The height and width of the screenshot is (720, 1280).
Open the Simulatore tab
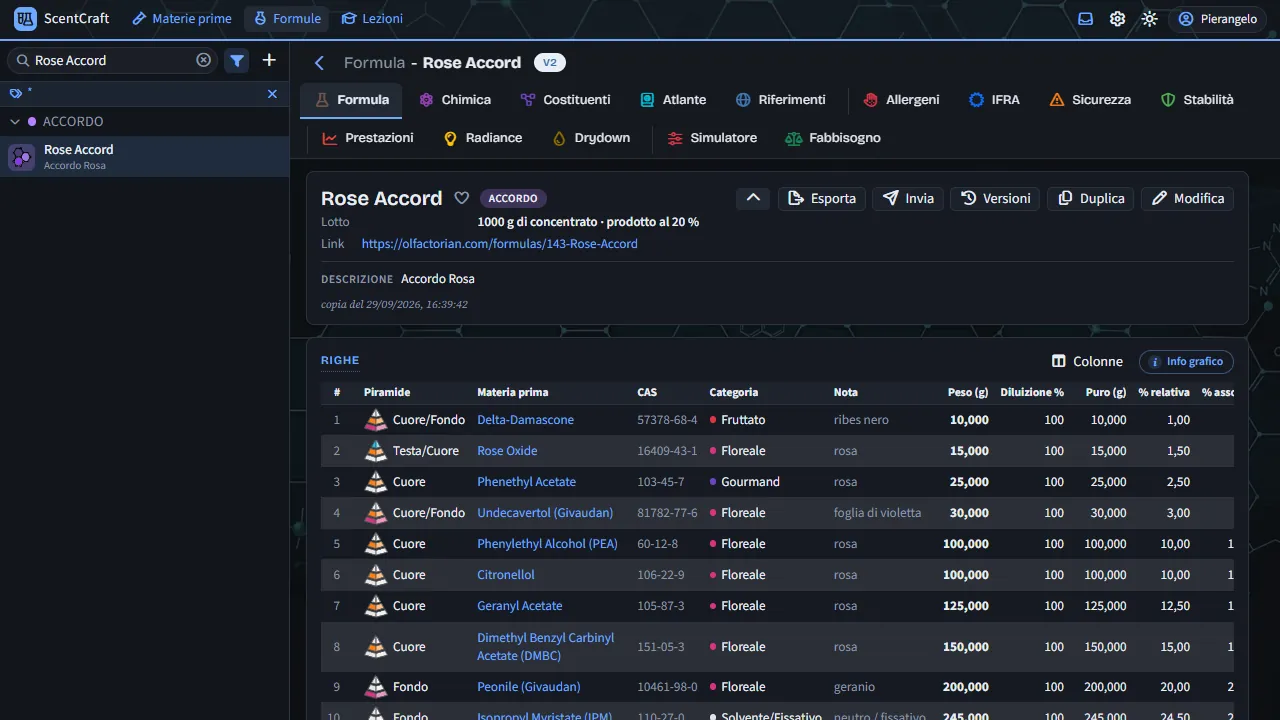click(x=712, y=138)
